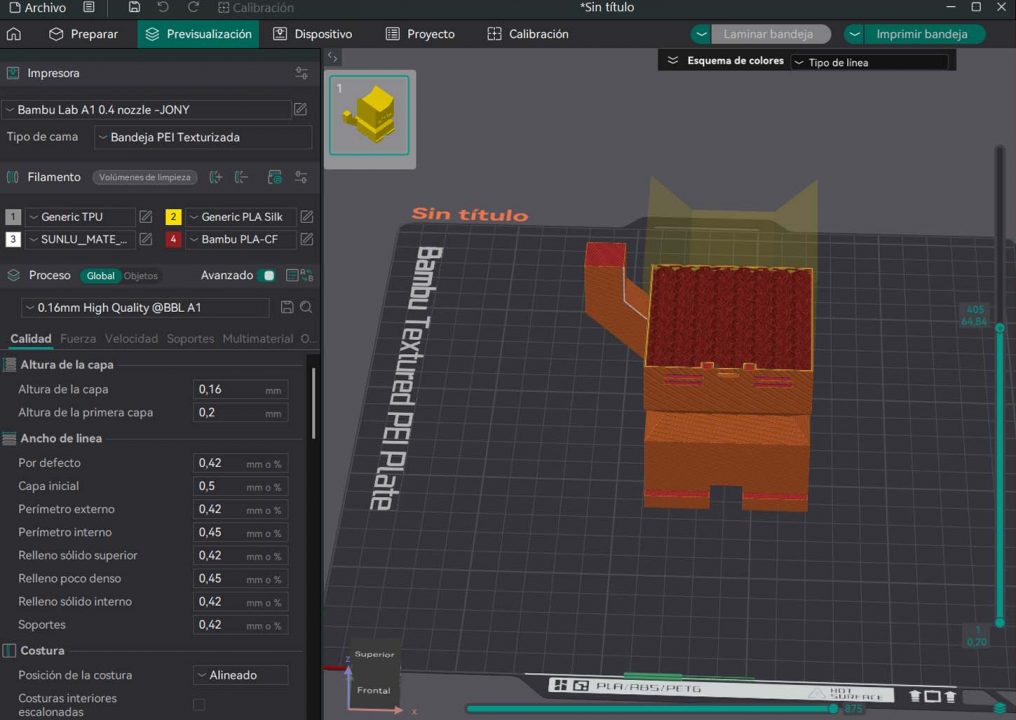Click the compare presets icon
1016x720 pixels.
click(293, 276)
